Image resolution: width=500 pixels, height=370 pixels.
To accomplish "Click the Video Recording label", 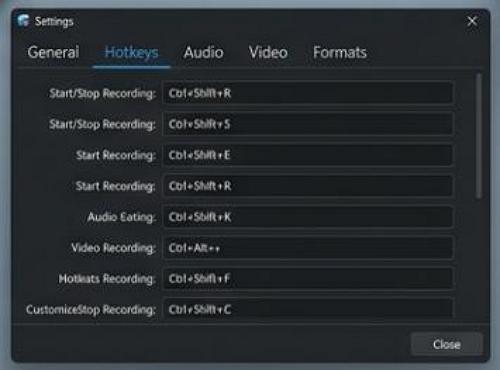I will pos(113,248).
